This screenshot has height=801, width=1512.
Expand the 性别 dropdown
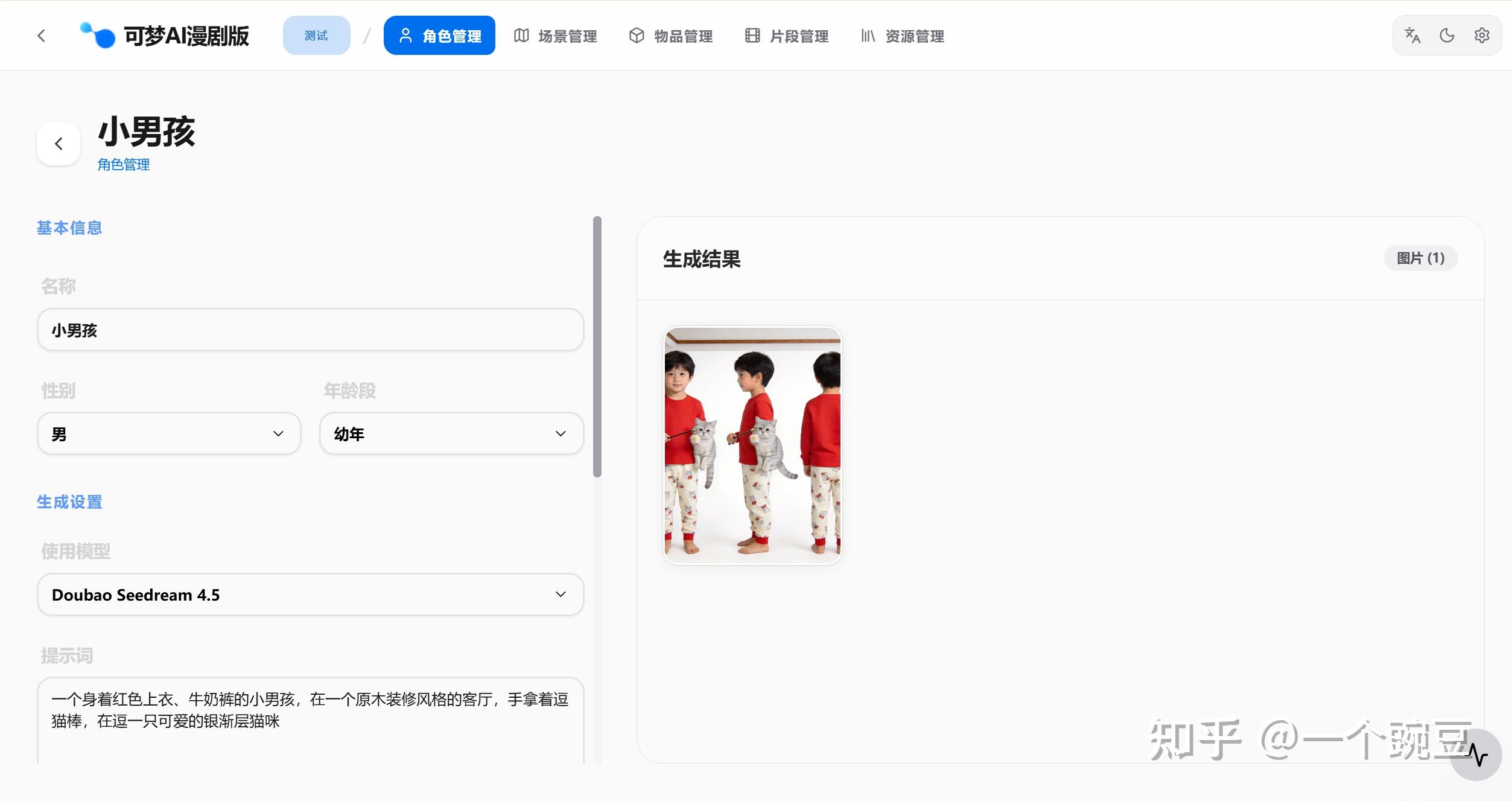[x=169, y=433]
